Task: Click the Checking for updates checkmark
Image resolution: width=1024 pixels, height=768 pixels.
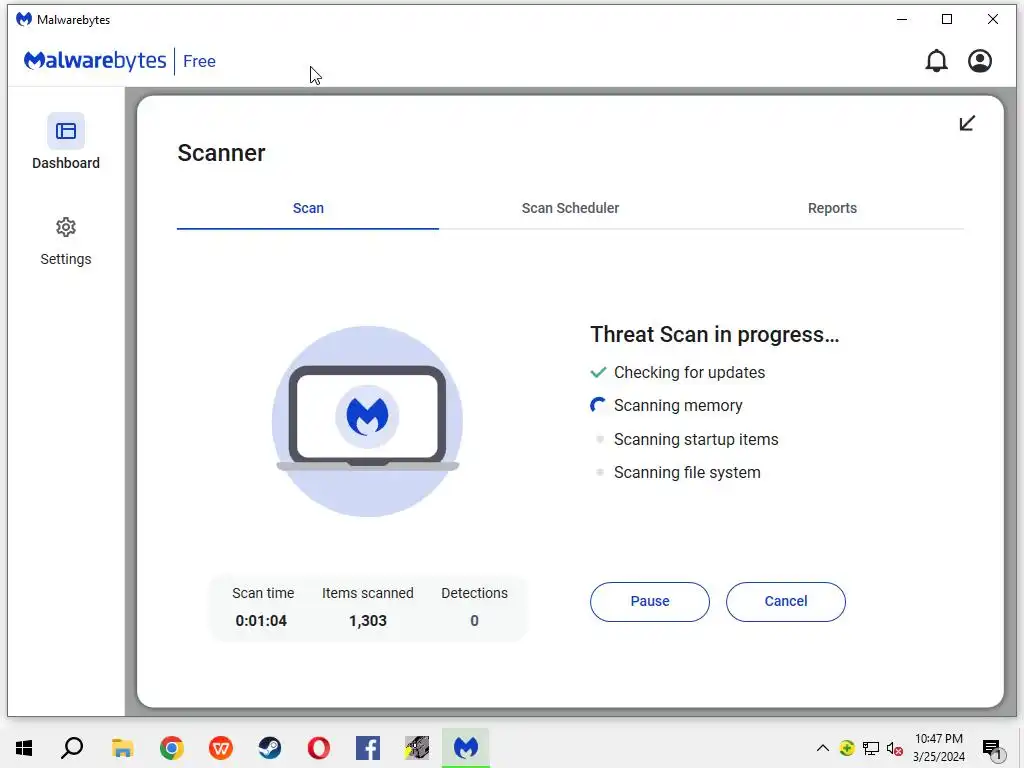Action: click(598, 372)
